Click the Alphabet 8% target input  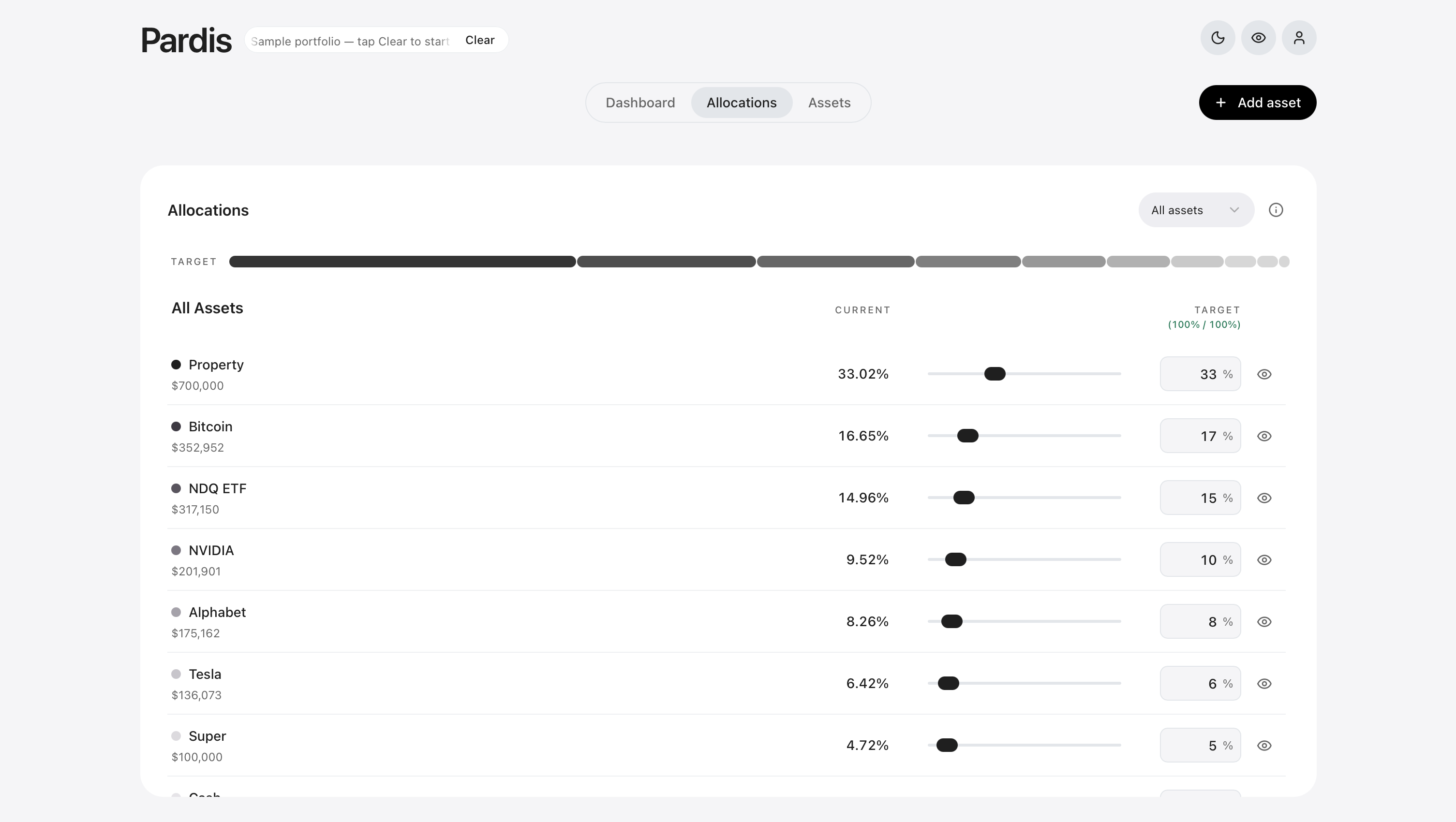tap(1200, 621)
